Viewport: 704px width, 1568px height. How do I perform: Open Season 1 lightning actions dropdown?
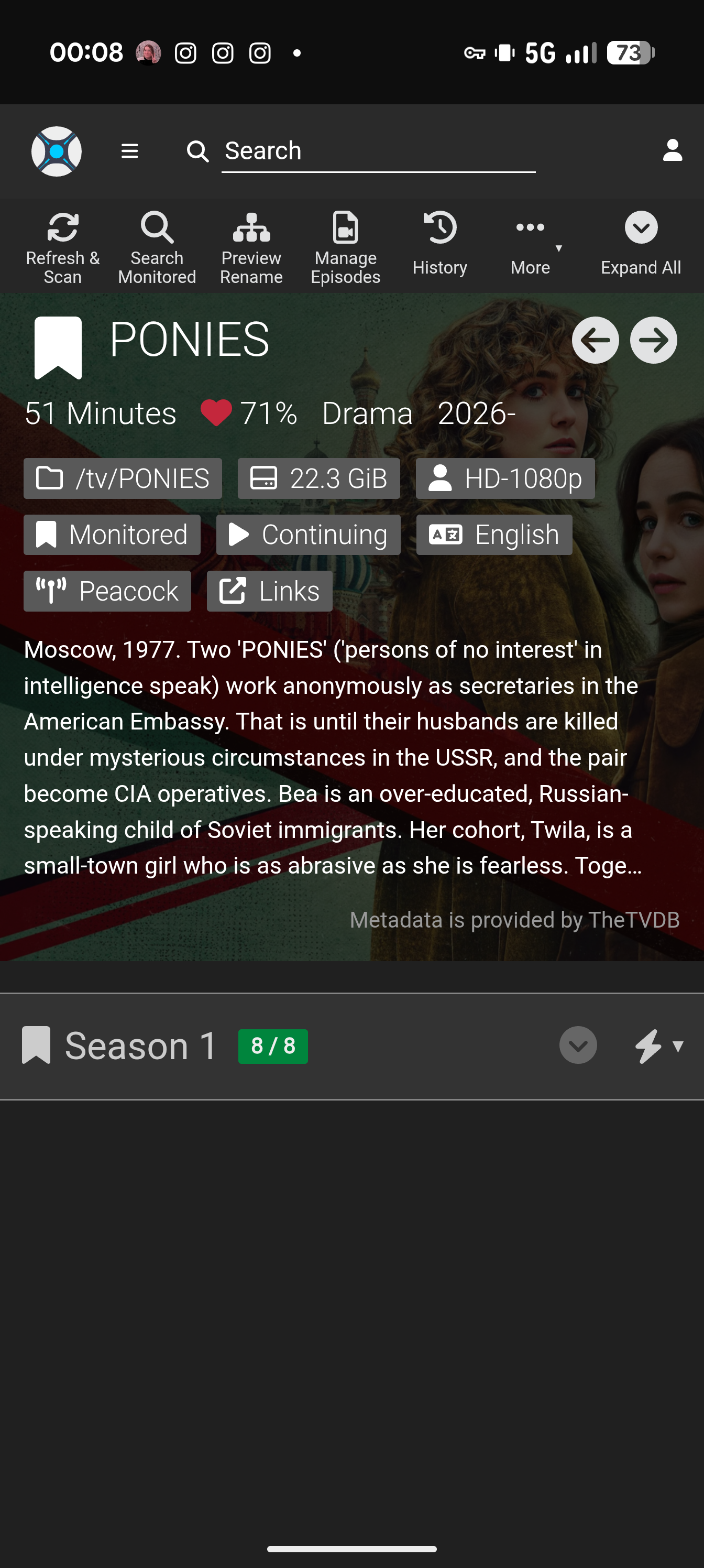pyautogui.click(x=658, y=1046)
